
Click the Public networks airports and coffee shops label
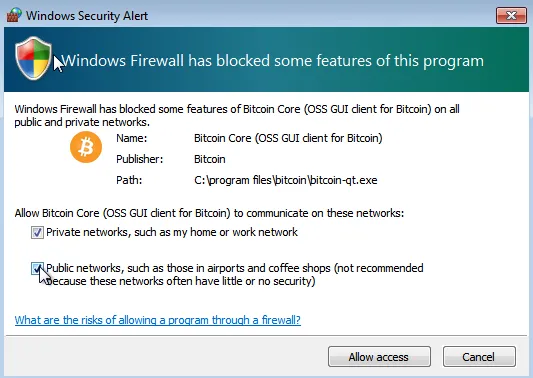point(235,275)
